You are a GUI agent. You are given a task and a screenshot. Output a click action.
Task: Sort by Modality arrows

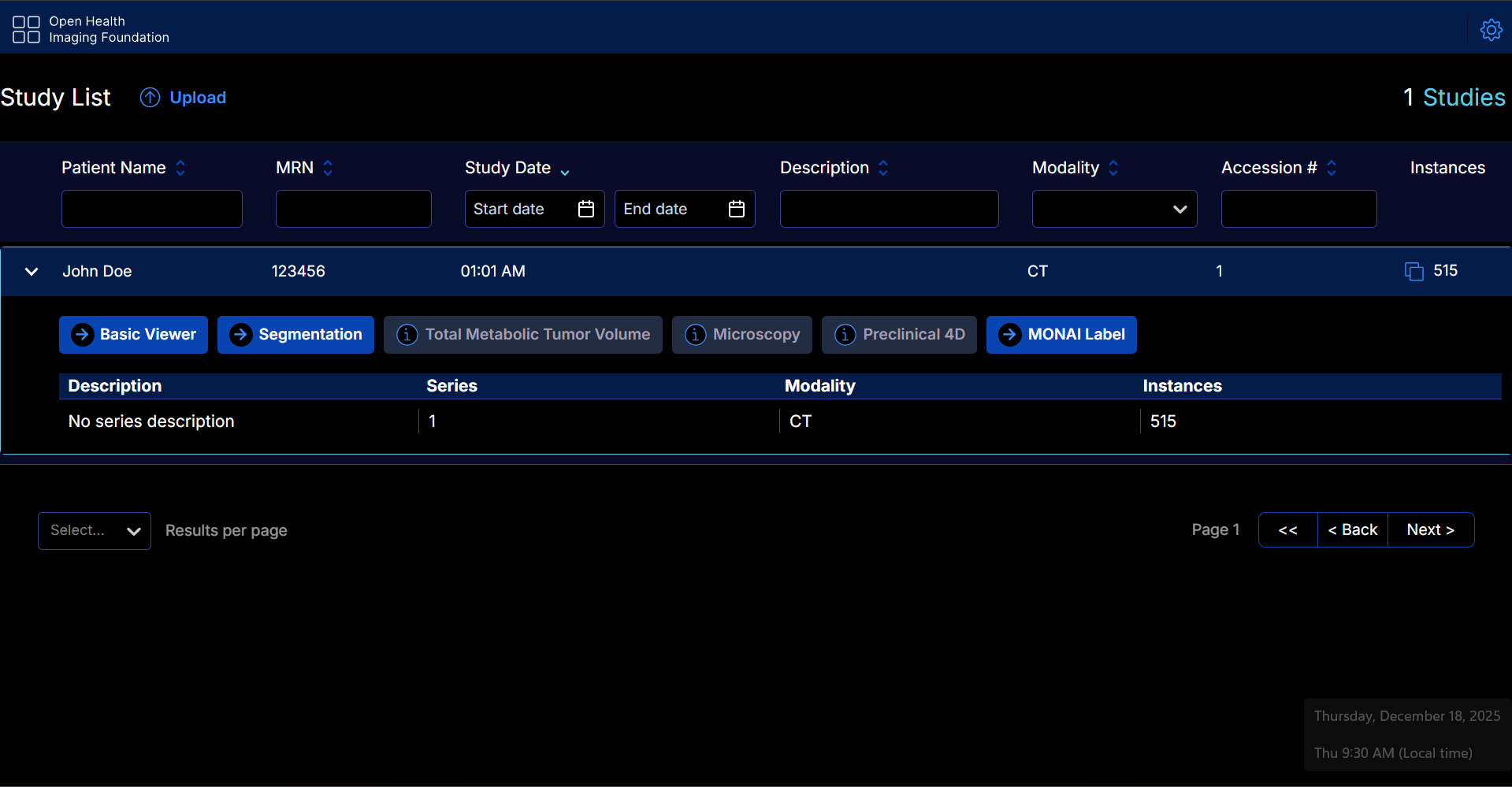coord(1113,168)
